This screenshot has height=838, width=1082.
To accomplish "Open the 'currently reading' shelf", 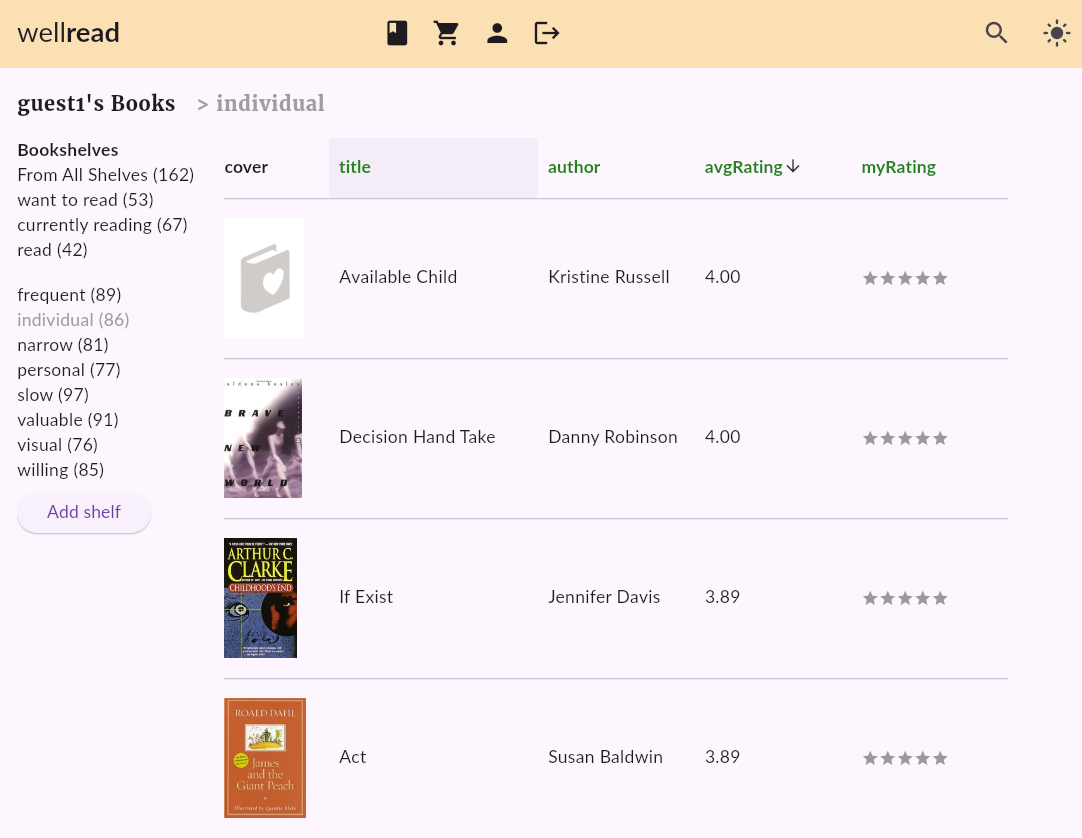I will [102, 225].
